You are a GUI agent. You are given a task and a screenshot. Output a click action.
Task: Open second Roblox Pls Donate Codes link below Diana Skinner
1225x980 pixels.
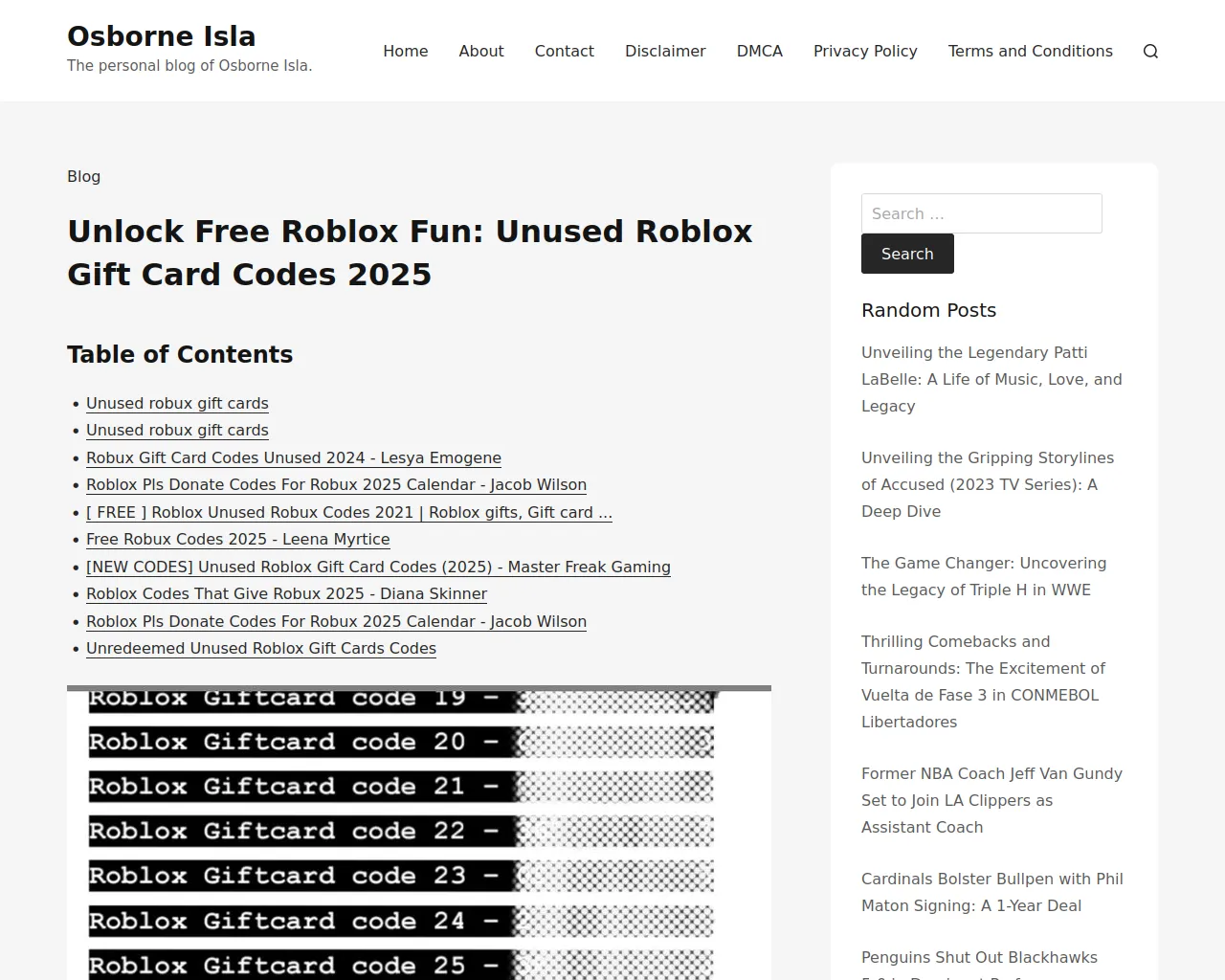pos(336,621)
